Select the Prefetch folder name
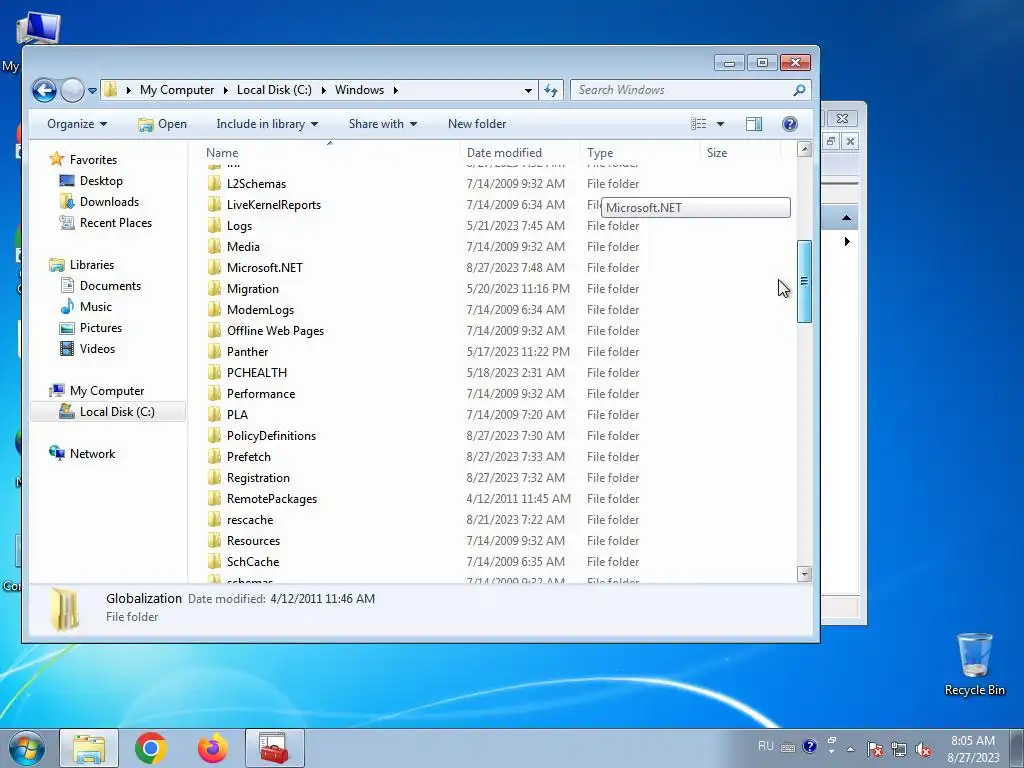The height and width of the screenshot is (768, 1024). click(248, 456)
